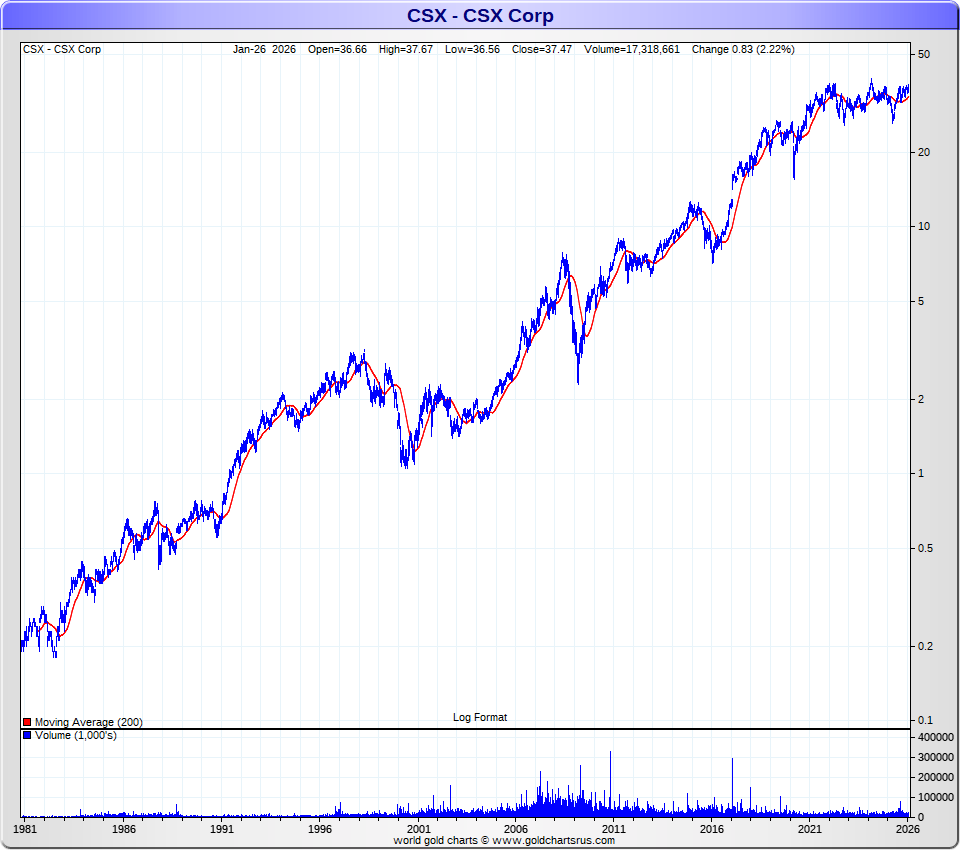The width and height of the screenshot is (960, 850).
Task: Click the 'Close=37.47' value
Action: [542, 49]
